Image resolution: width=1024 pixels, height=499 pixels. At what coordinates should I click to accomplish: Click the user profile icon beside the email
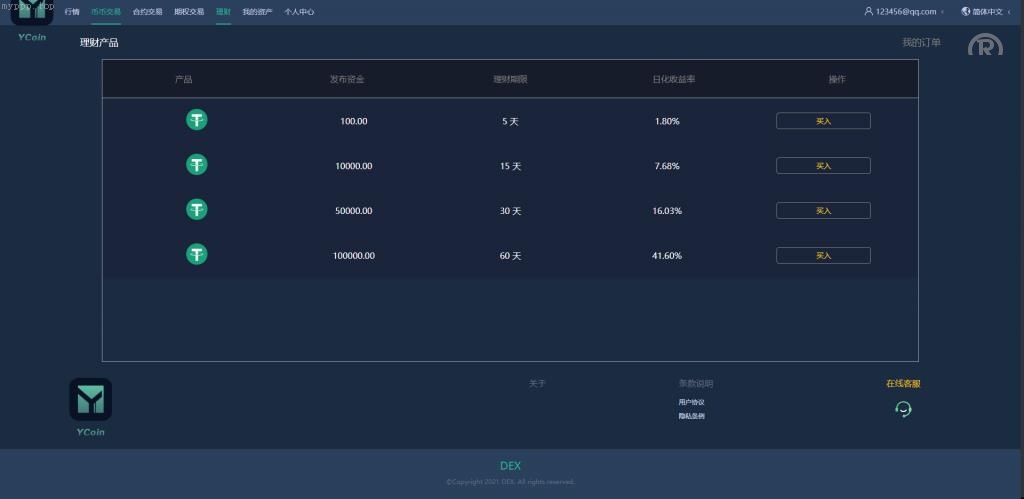[x=868, y=12]
